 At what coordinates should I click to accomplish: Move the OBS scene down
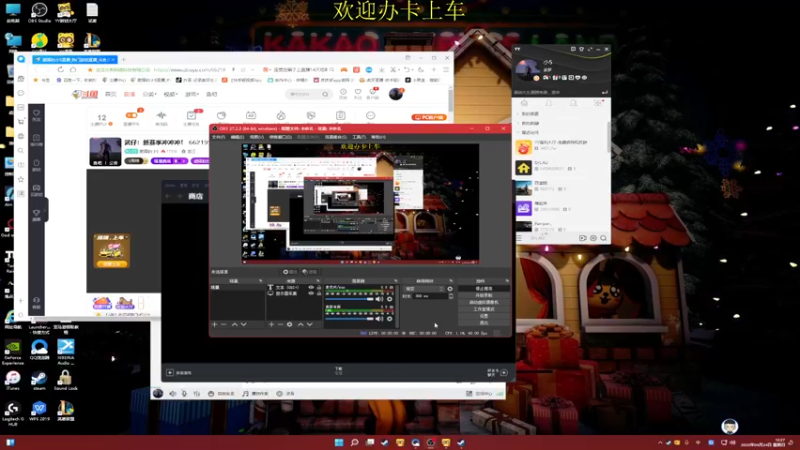[x=244, y=324]
